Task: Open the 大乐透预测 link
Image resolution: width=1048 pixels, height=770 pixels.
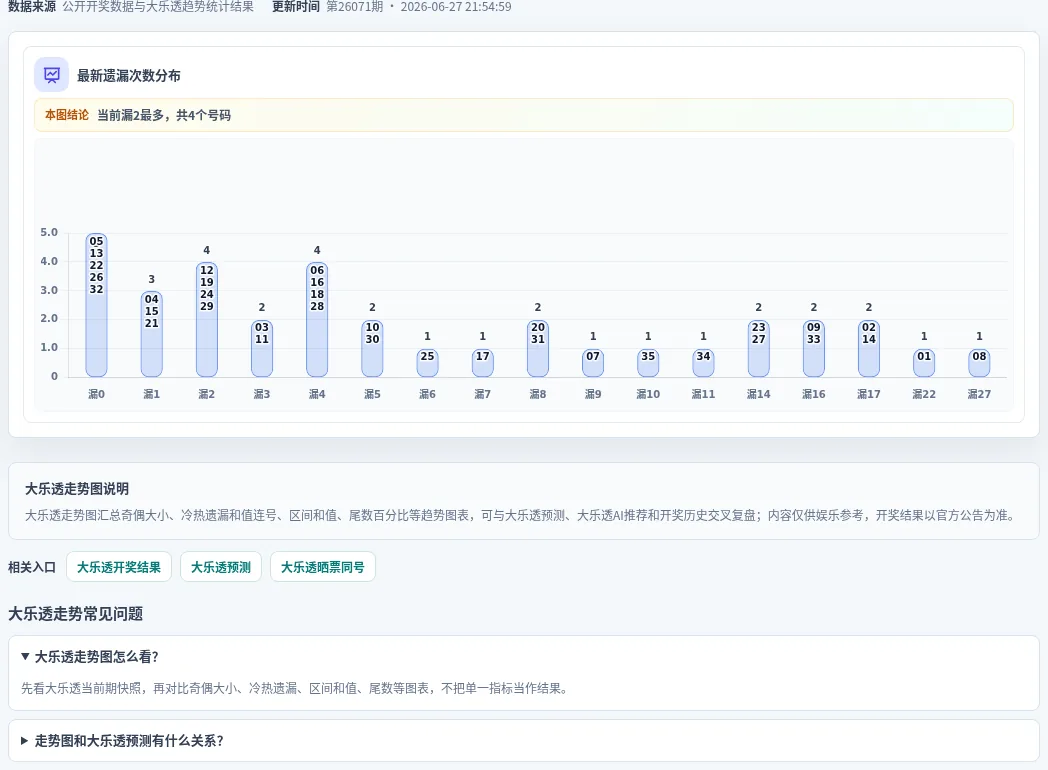Action: [x=221, y=567]
